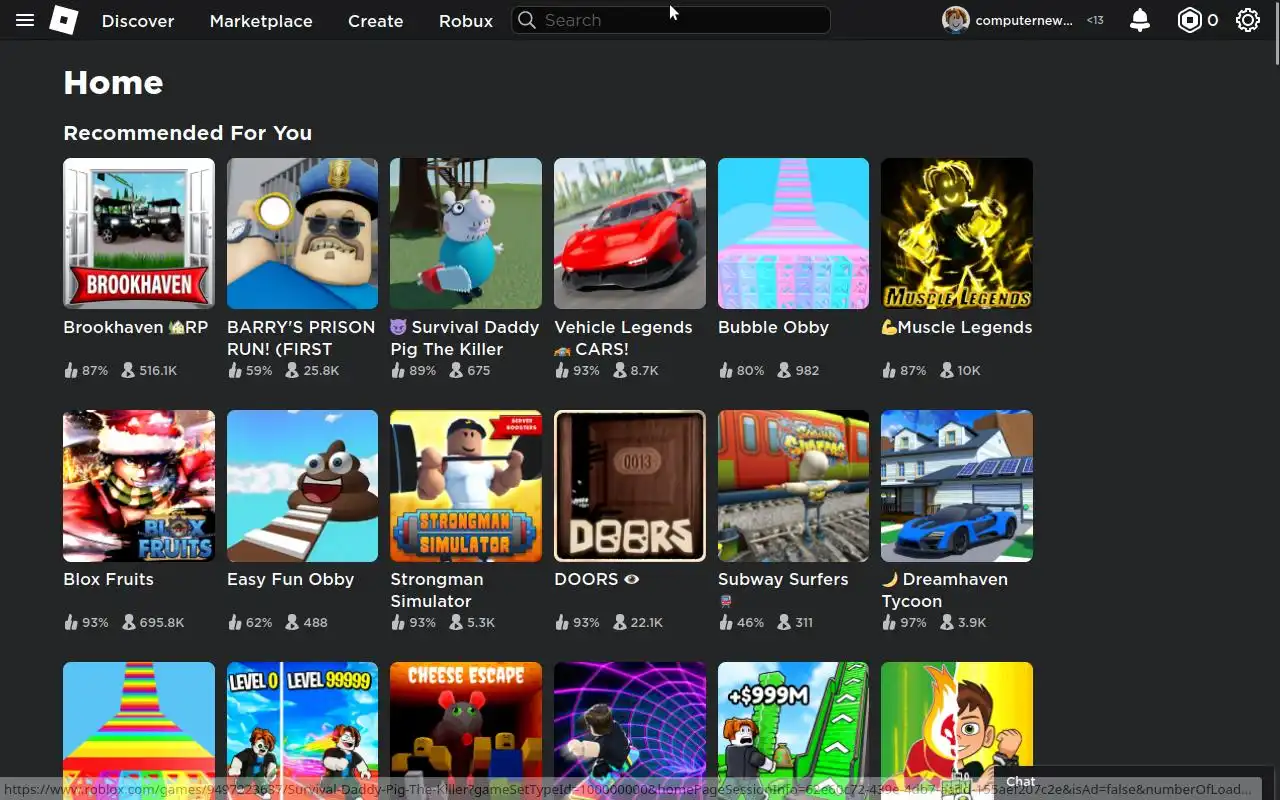Open the Cheese Escape thumbnail
This screenshot has height=800, width=1280.
coord(466,731)
